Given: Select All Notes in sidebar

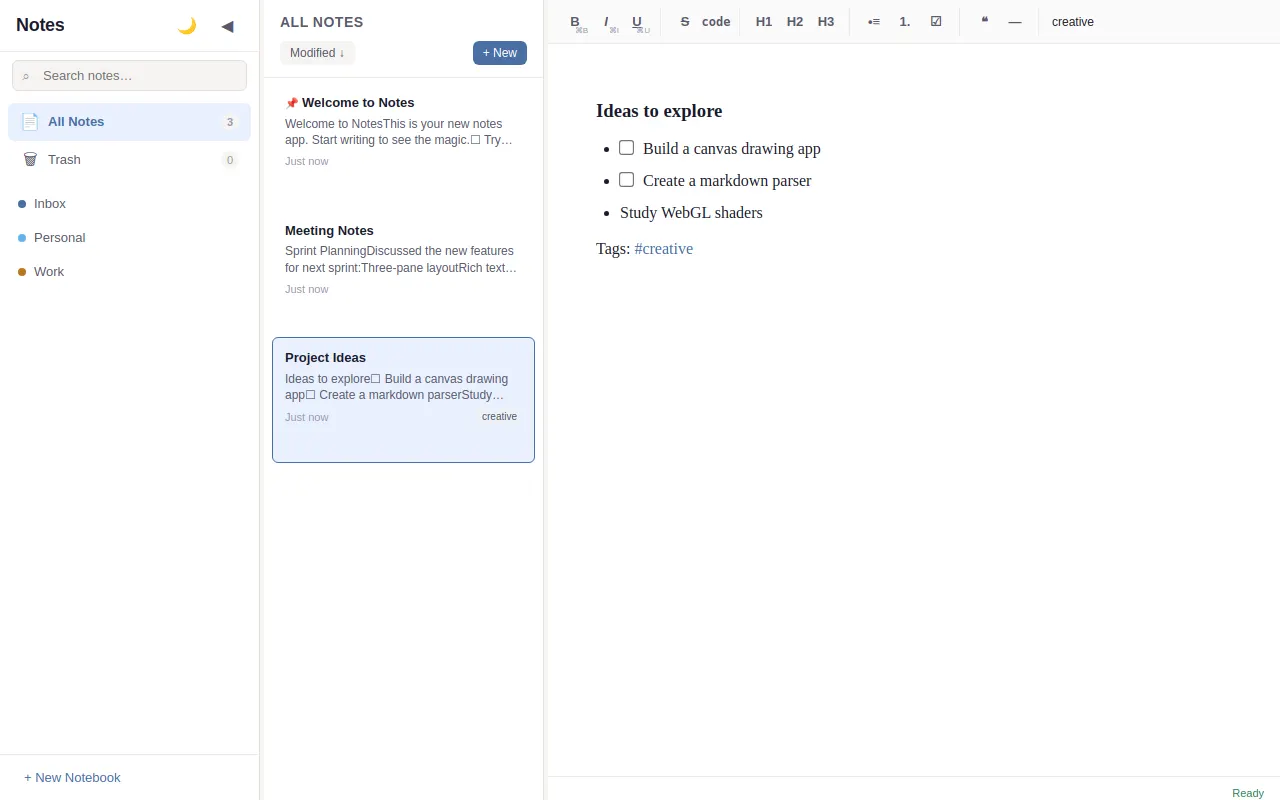Looking at the screenshot, I should point(129,122).
